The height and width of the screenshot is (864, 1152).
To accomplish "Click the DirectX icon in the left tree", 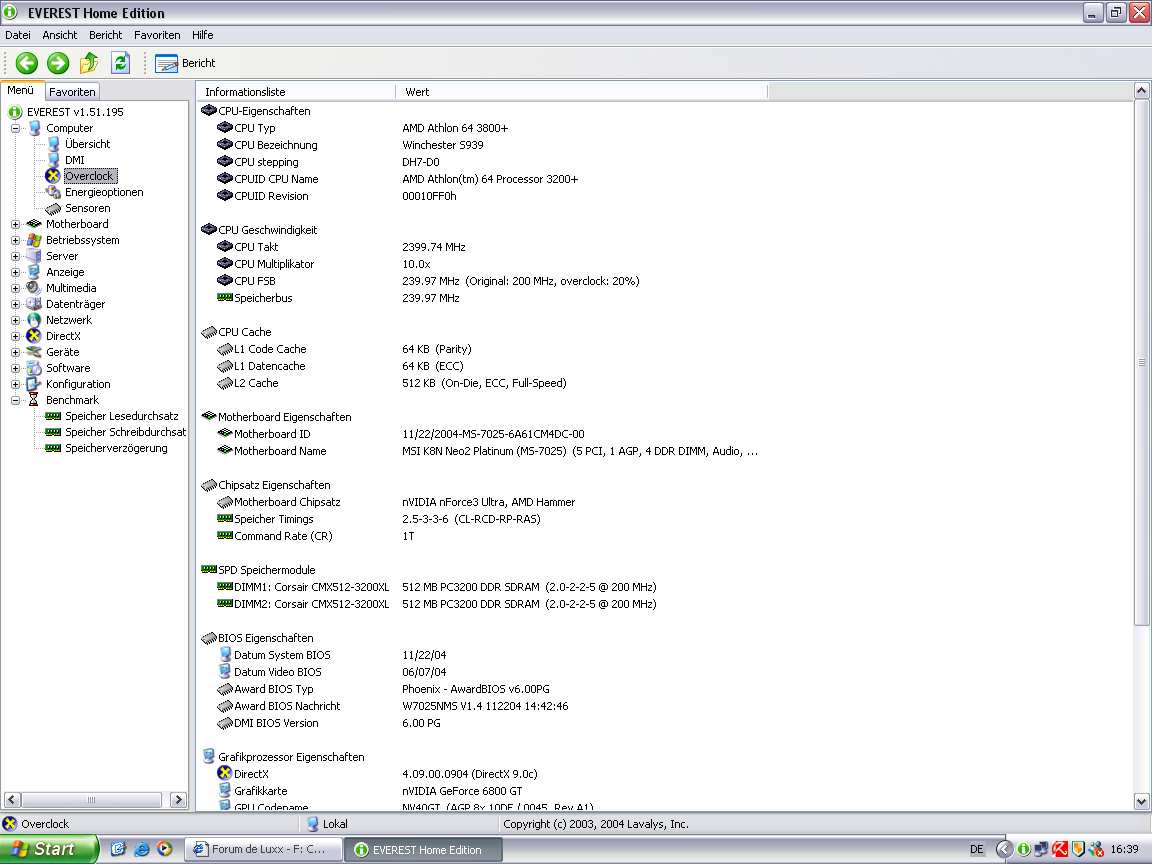I will 34,336.
